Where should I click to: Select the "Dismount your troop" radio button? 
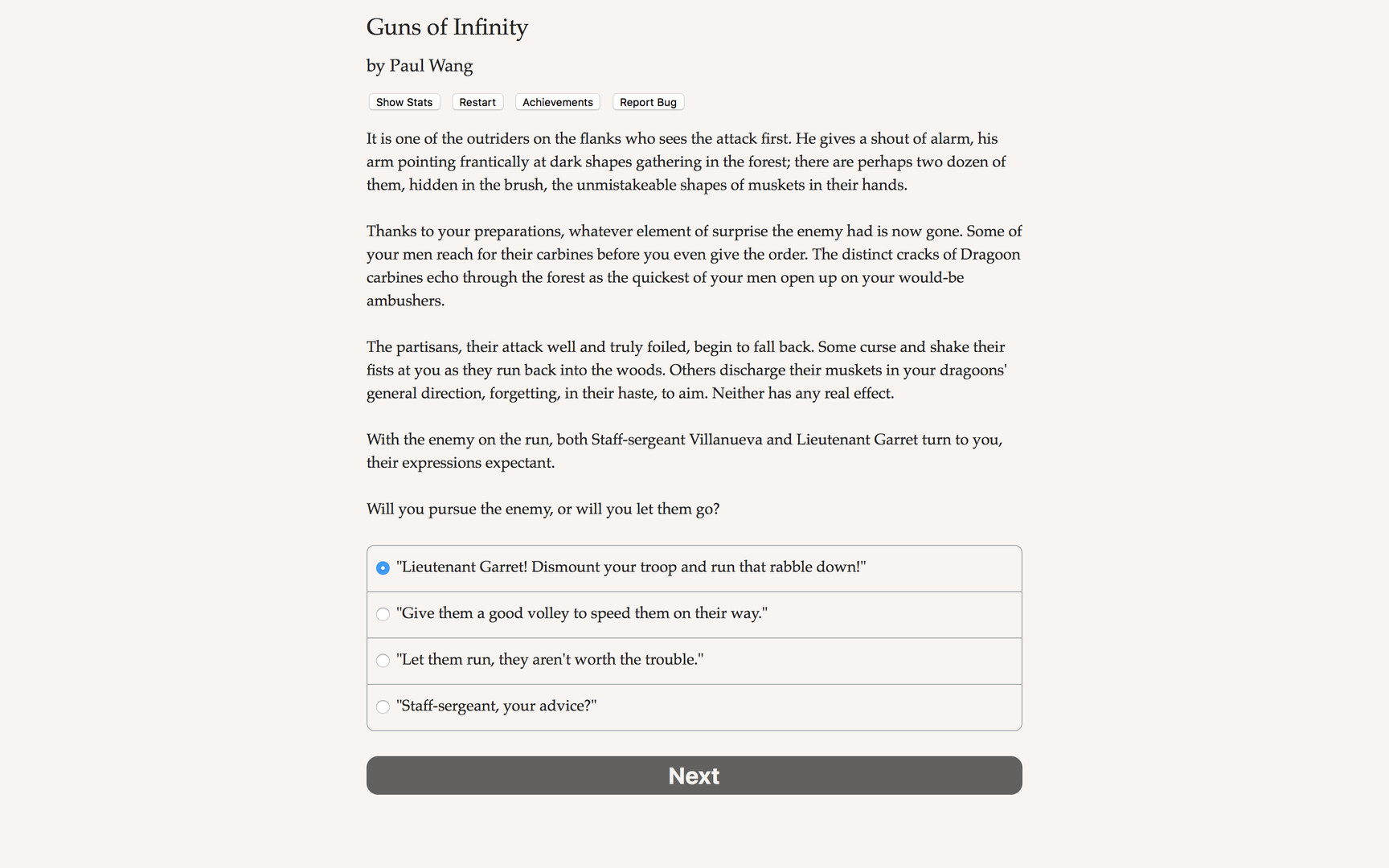[383, 568]
